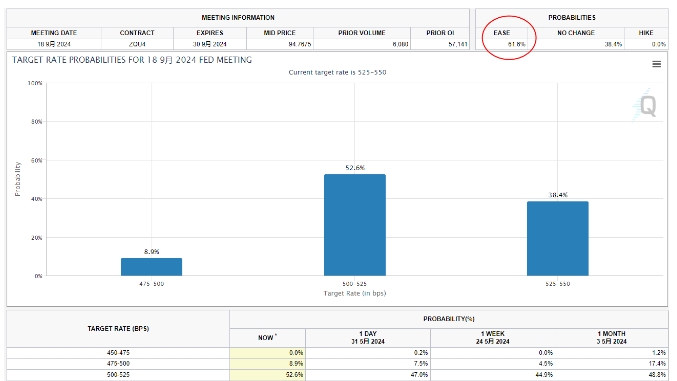Select the EASE probability header
Image resolution: width=677 pixels, height=381 pixels.
pos(502,33)
